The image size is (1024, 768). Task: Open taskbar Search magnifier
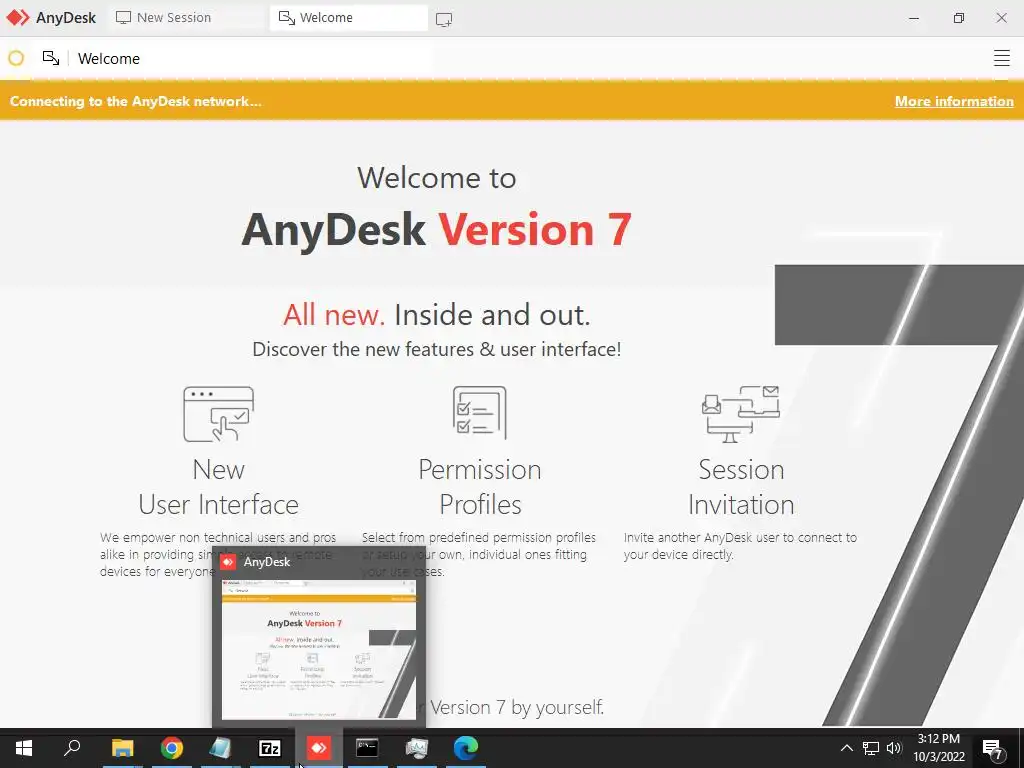click(x=72, y=748)
